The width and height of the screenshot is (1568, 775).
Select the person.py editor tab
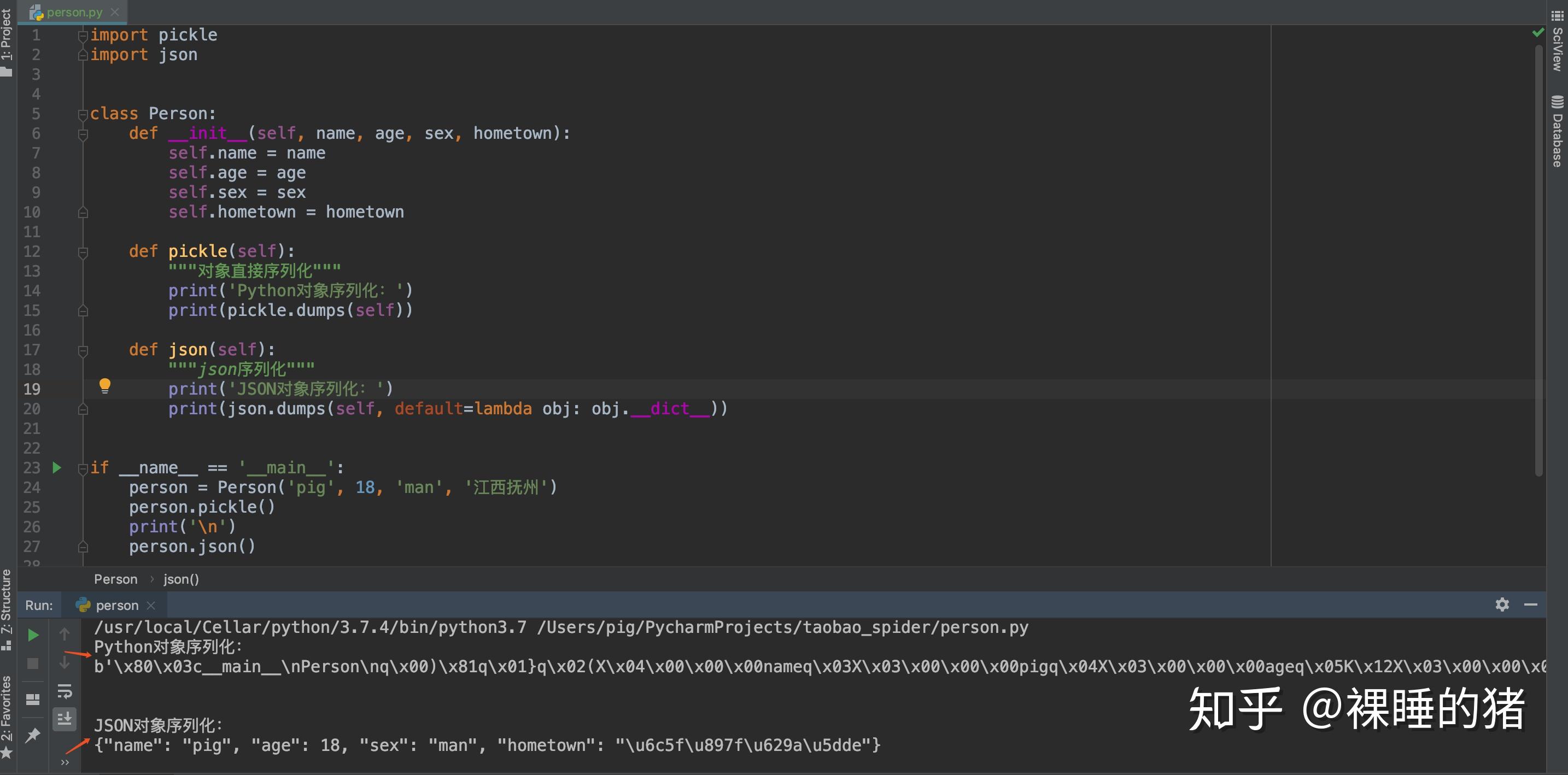[x=74, y=12]
